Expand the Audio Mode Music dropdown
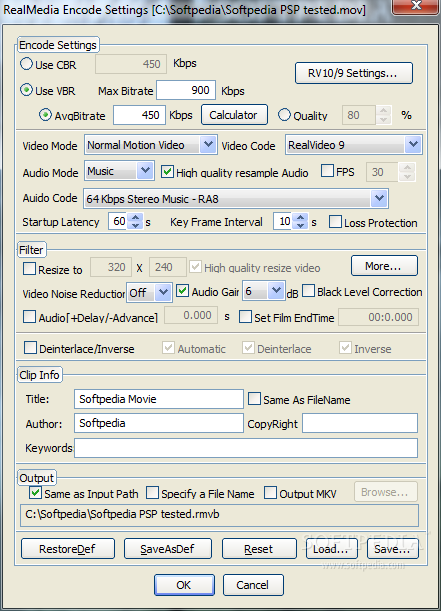441x611 pixels. (145, 170)
